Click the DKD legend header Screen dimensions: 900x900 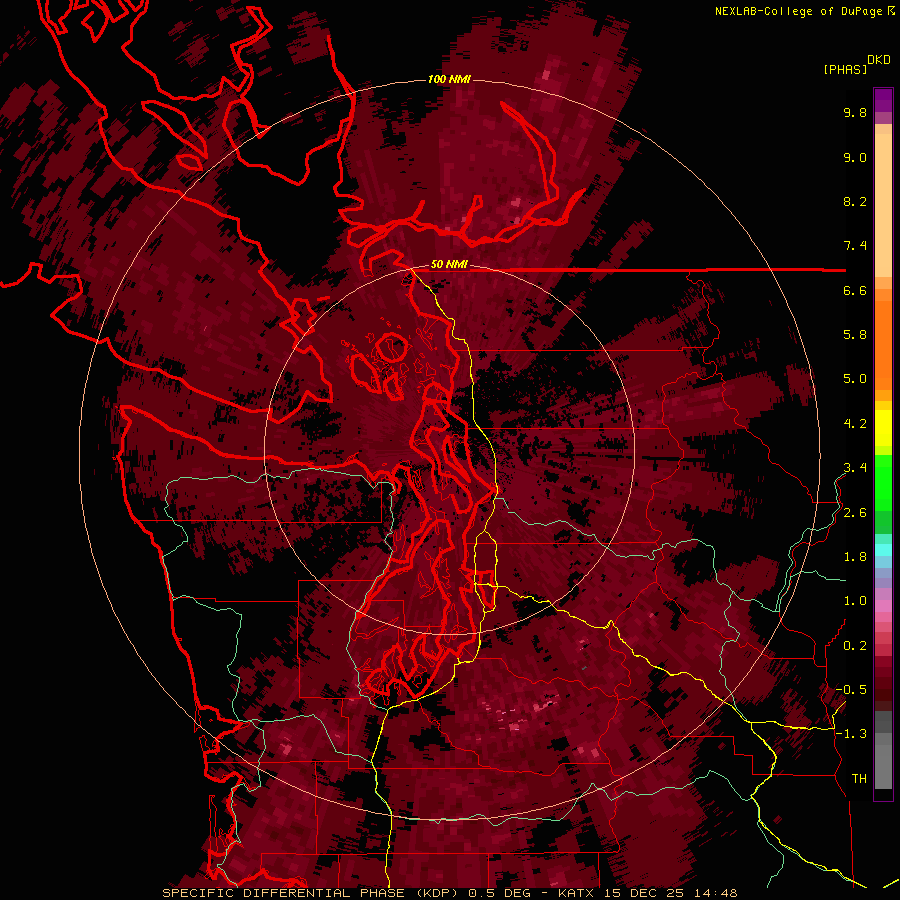pyautogui.click(x=879, y=60)
